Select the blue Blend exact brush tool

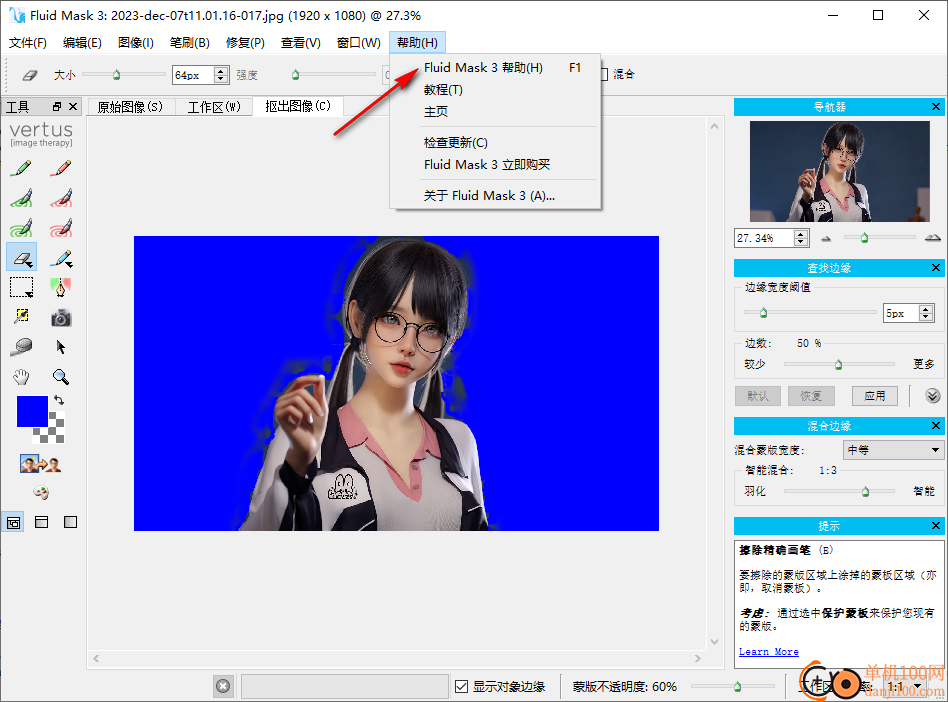point(60,258)
